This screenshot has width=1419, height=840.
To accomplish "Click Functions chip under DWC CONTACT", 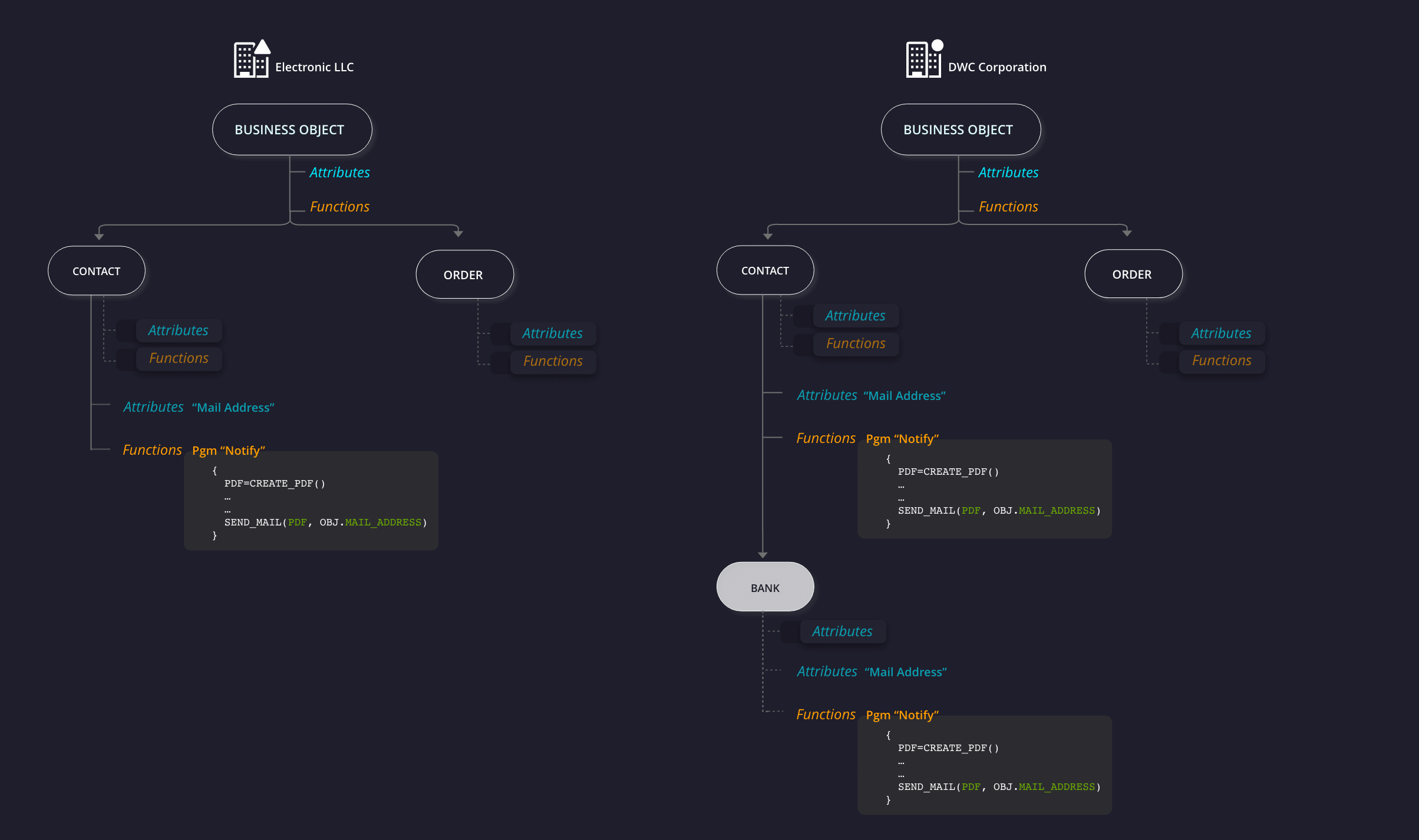I will point(856,343).
